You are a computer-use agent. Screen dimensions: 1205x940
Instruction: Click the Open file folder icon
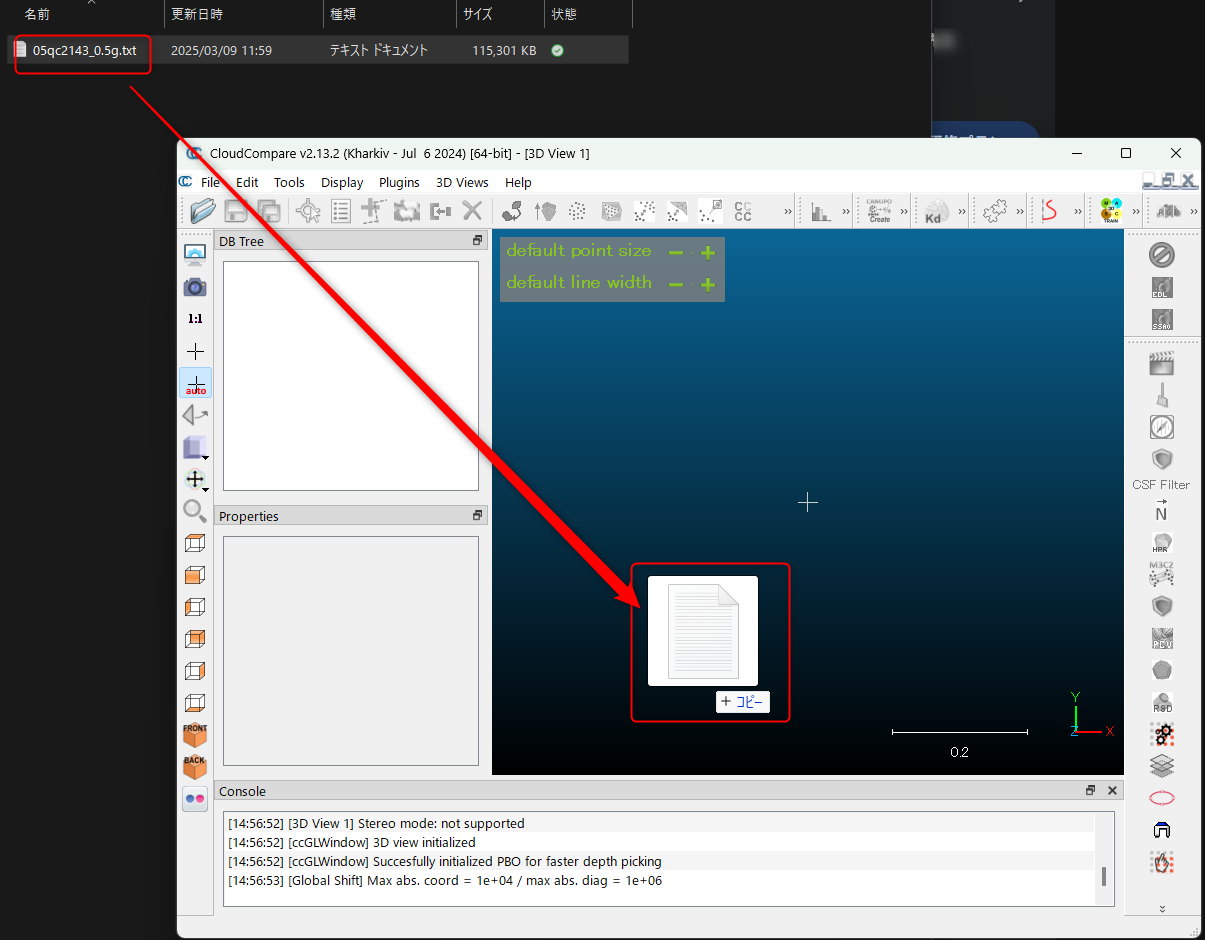[203, 211]
